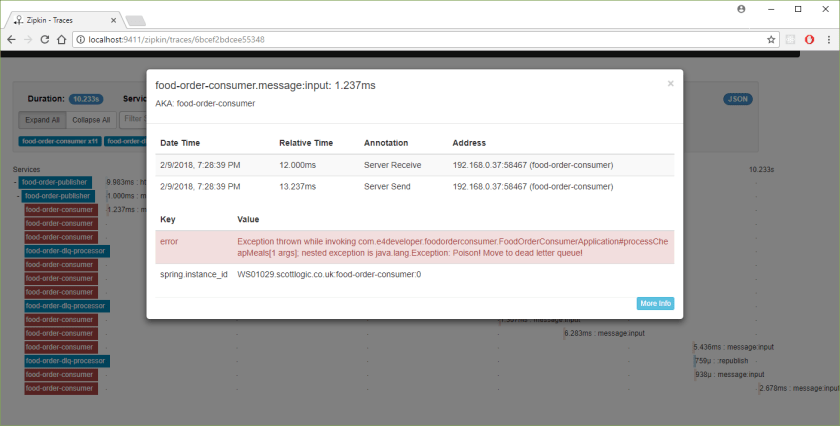Bookmark this page with star icon
Image resolution: width=840 pixels, height=426 pixels.
771,39
